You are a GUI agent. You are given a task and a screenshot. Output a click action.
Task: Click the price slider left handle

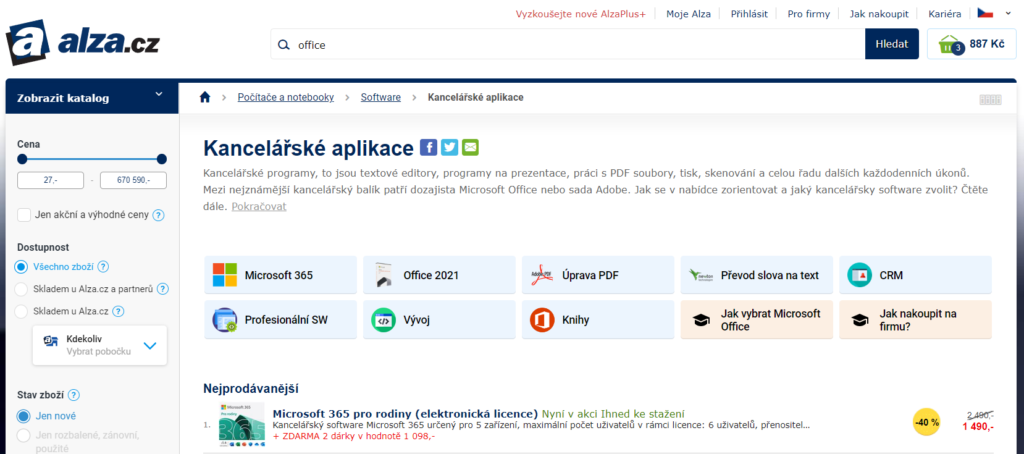coord(22,159)
